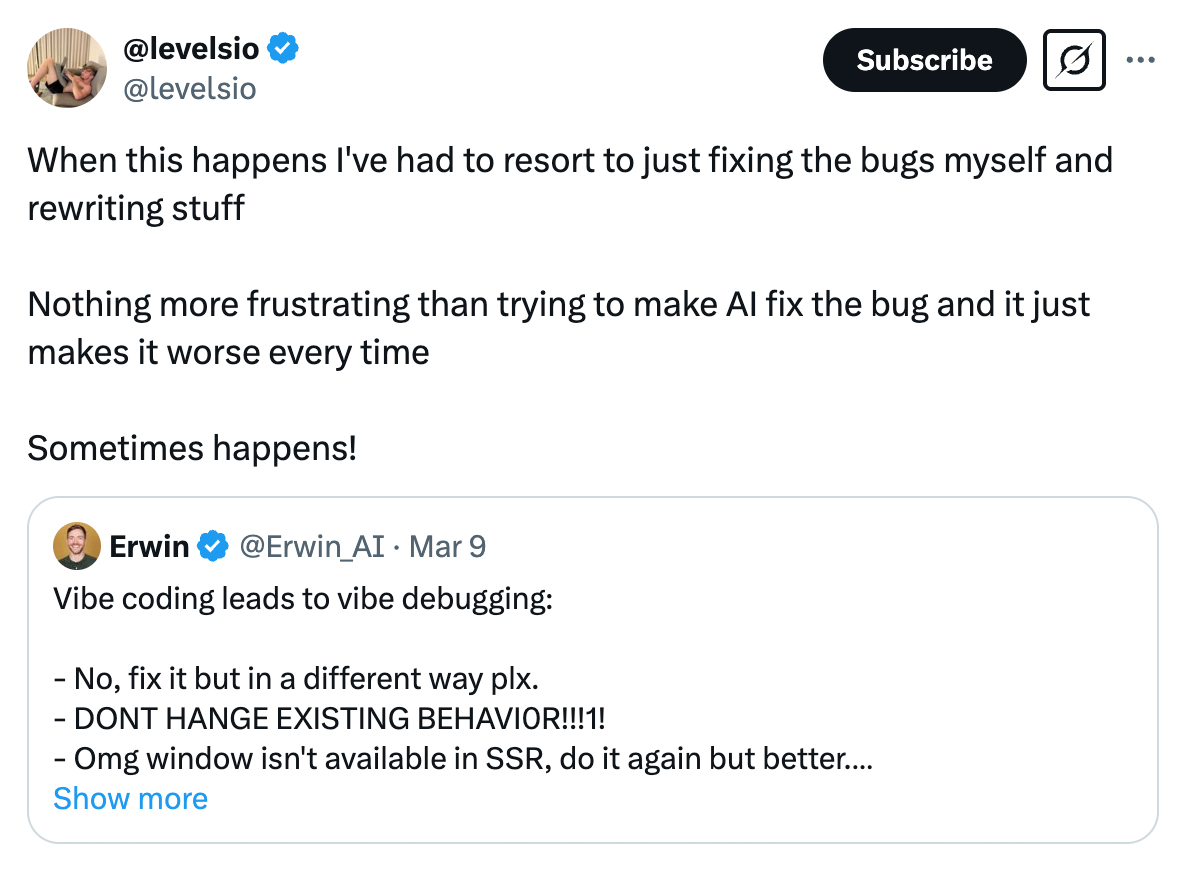Image resolution: width=1188 pixels, height=870 pixels.
Task: Open the levelsio profile avatar photo
Action: (x=67, y=67)
